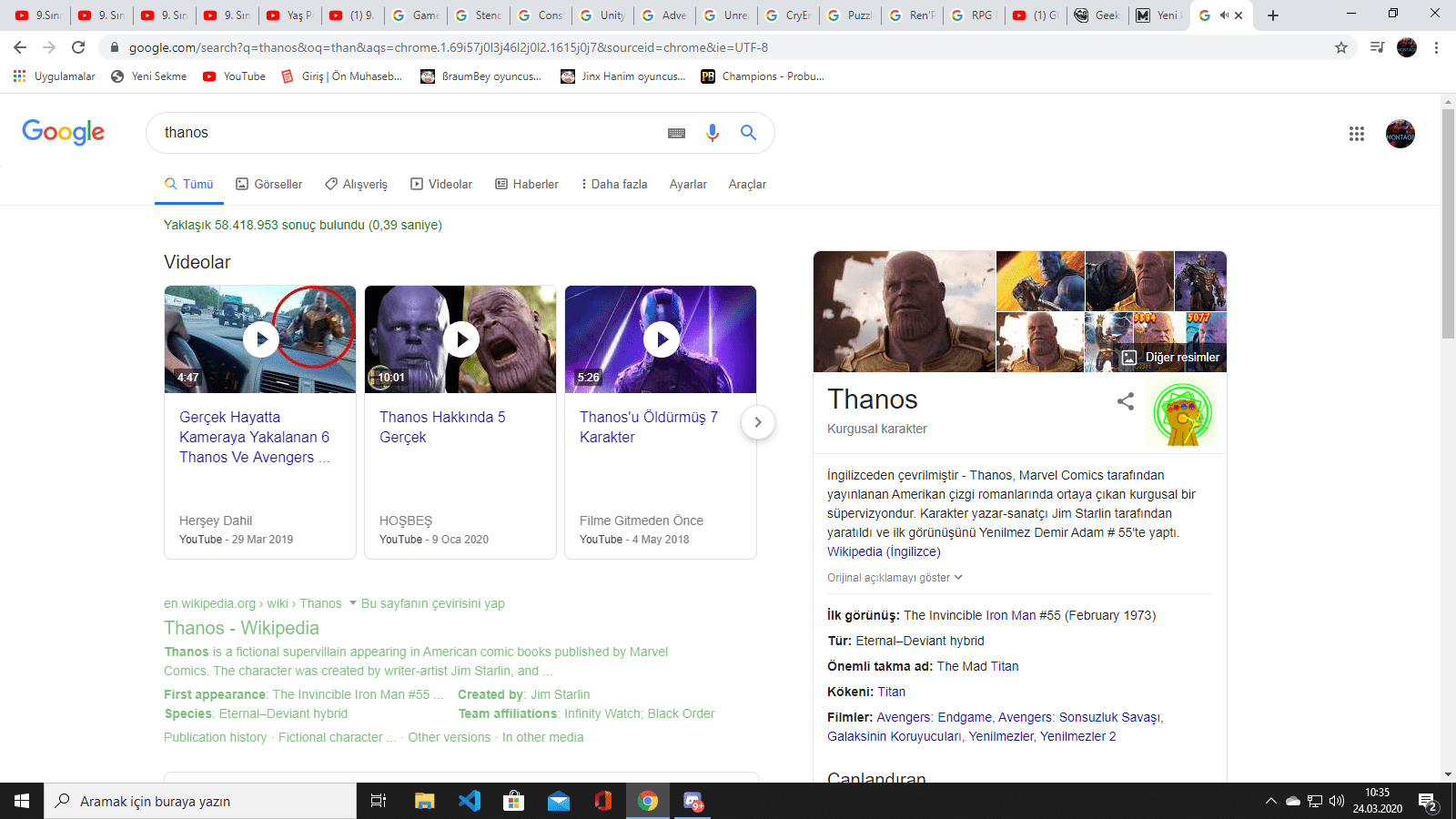The image size is (1456, 819).
Task: Open Galaksinin Koruyucuları link
Action: coord(894,736)
